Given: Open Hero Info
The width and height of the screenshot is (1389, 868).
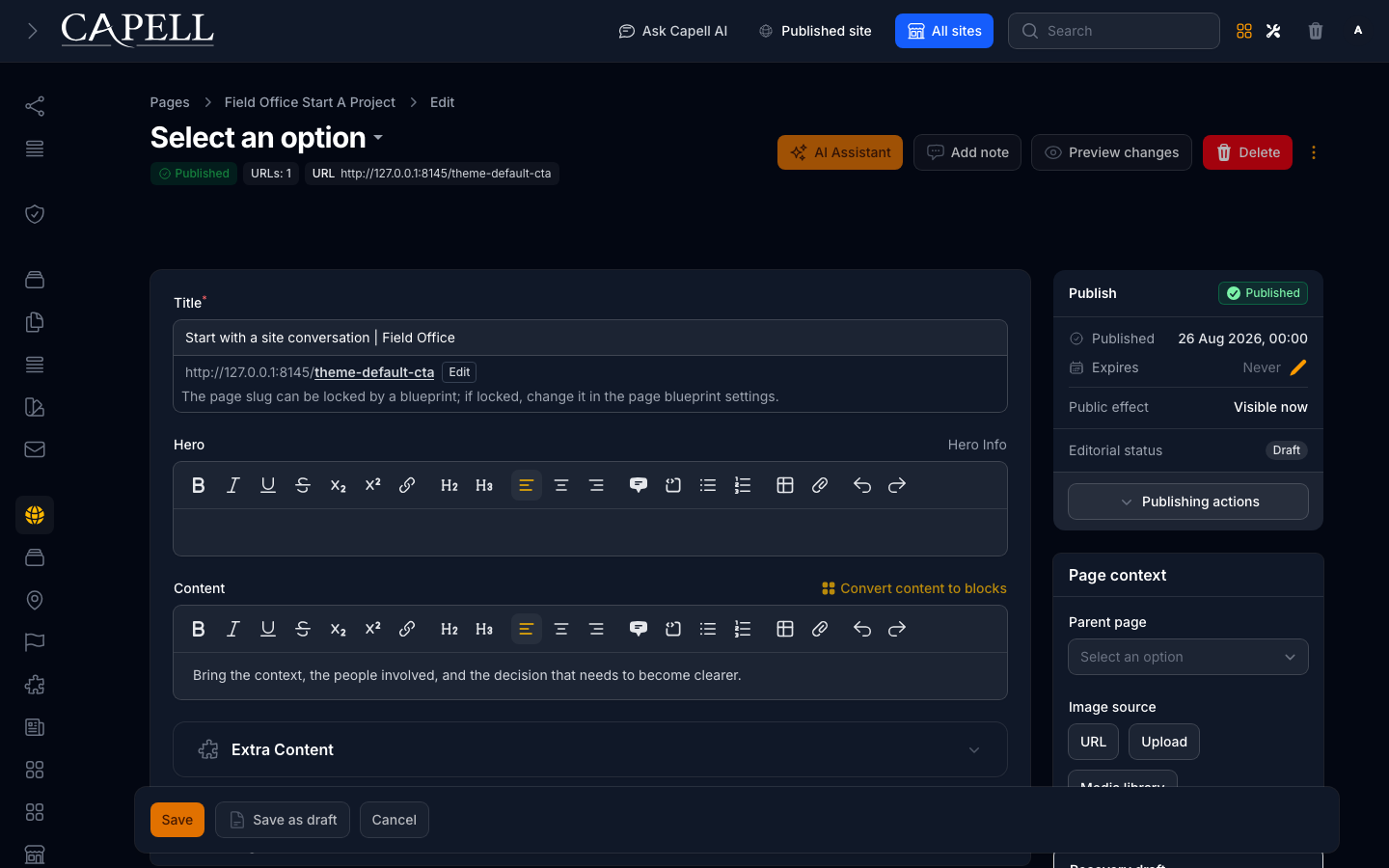Looking at the screenshot, I should point(977,445).
